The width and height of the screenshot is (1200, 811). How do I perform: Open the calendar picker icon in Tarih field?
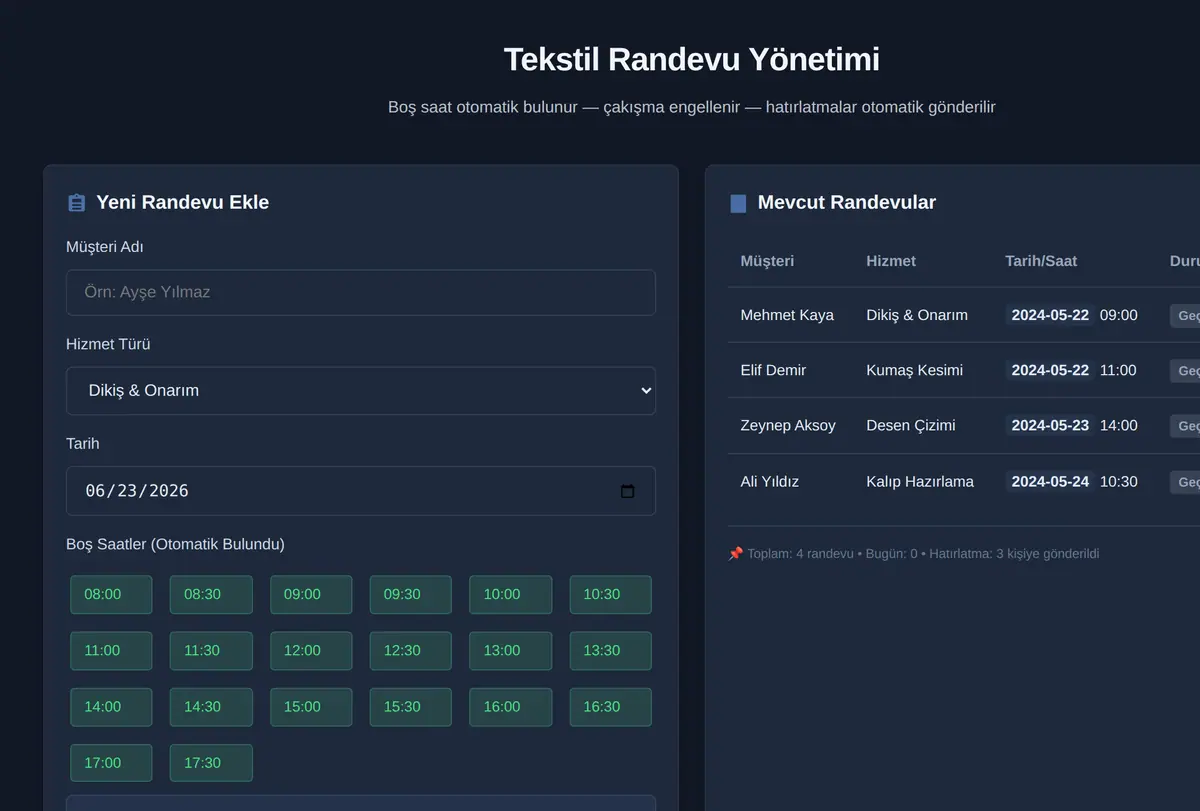[x=628, y=491]
